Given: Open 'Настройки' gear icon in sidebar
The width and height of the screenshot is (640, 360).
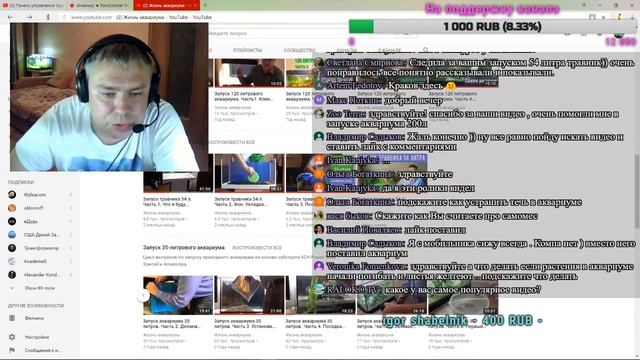Looking at the screenshot, I should point(12,337).
